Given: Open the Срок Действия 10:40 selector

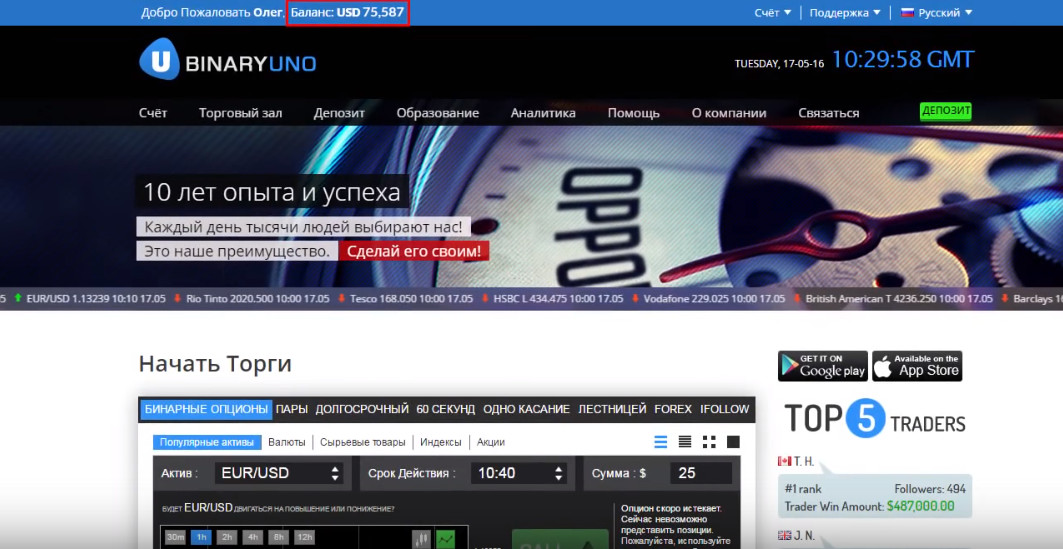Looking at the screenshot, I should tap(519, 473).
